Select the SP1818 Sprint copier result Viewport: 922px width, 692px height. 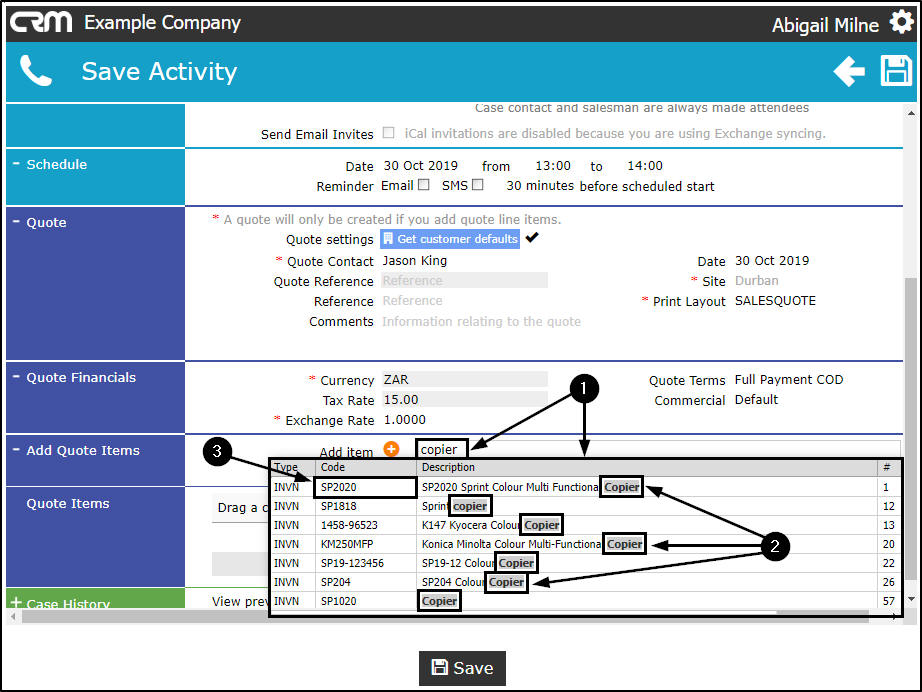pos(584,506)
